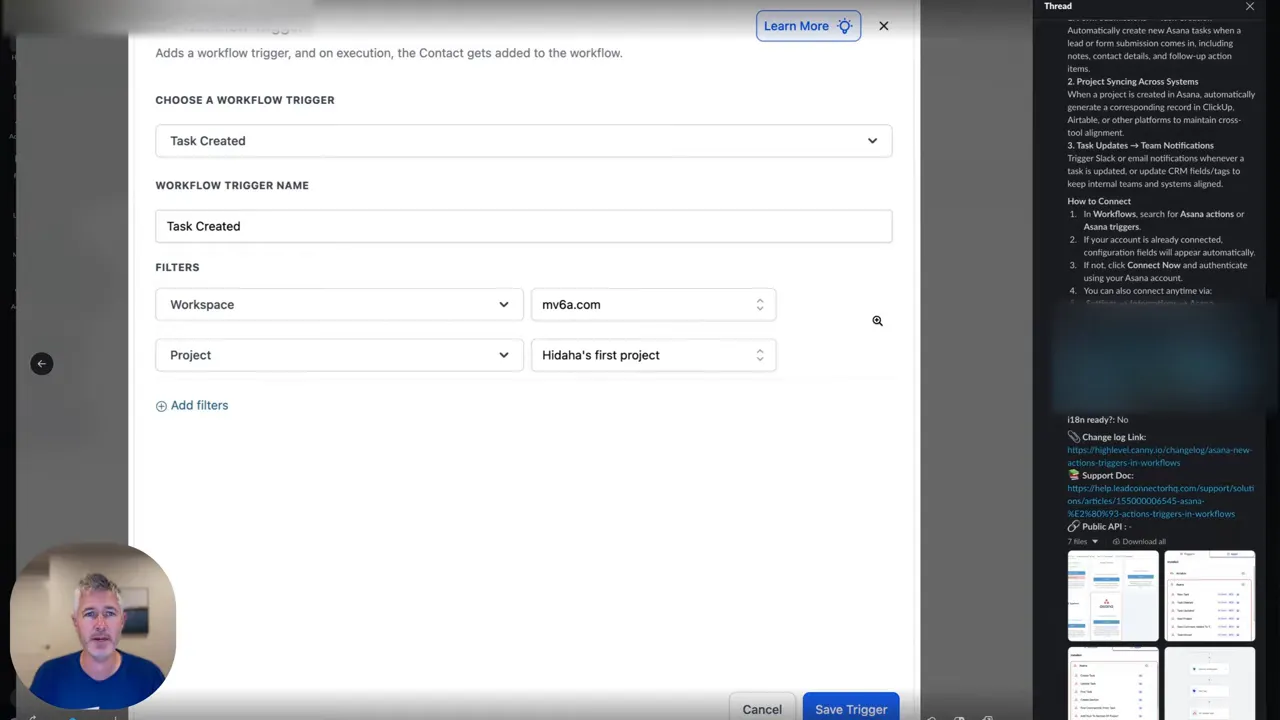1280x720 pixels.
Task: Open the Asana connect attachment thumbnail
Action: coord(1113,596)
